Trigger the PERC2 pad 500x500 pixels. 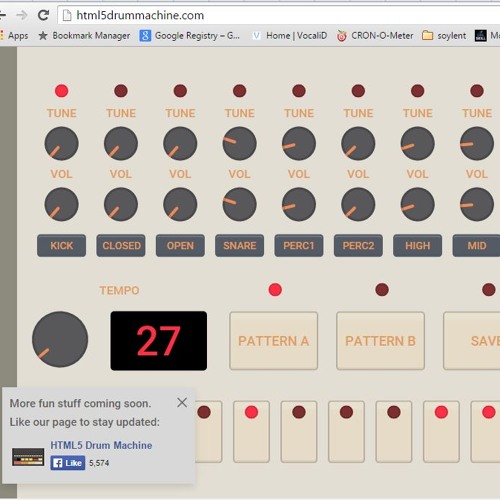358,246
